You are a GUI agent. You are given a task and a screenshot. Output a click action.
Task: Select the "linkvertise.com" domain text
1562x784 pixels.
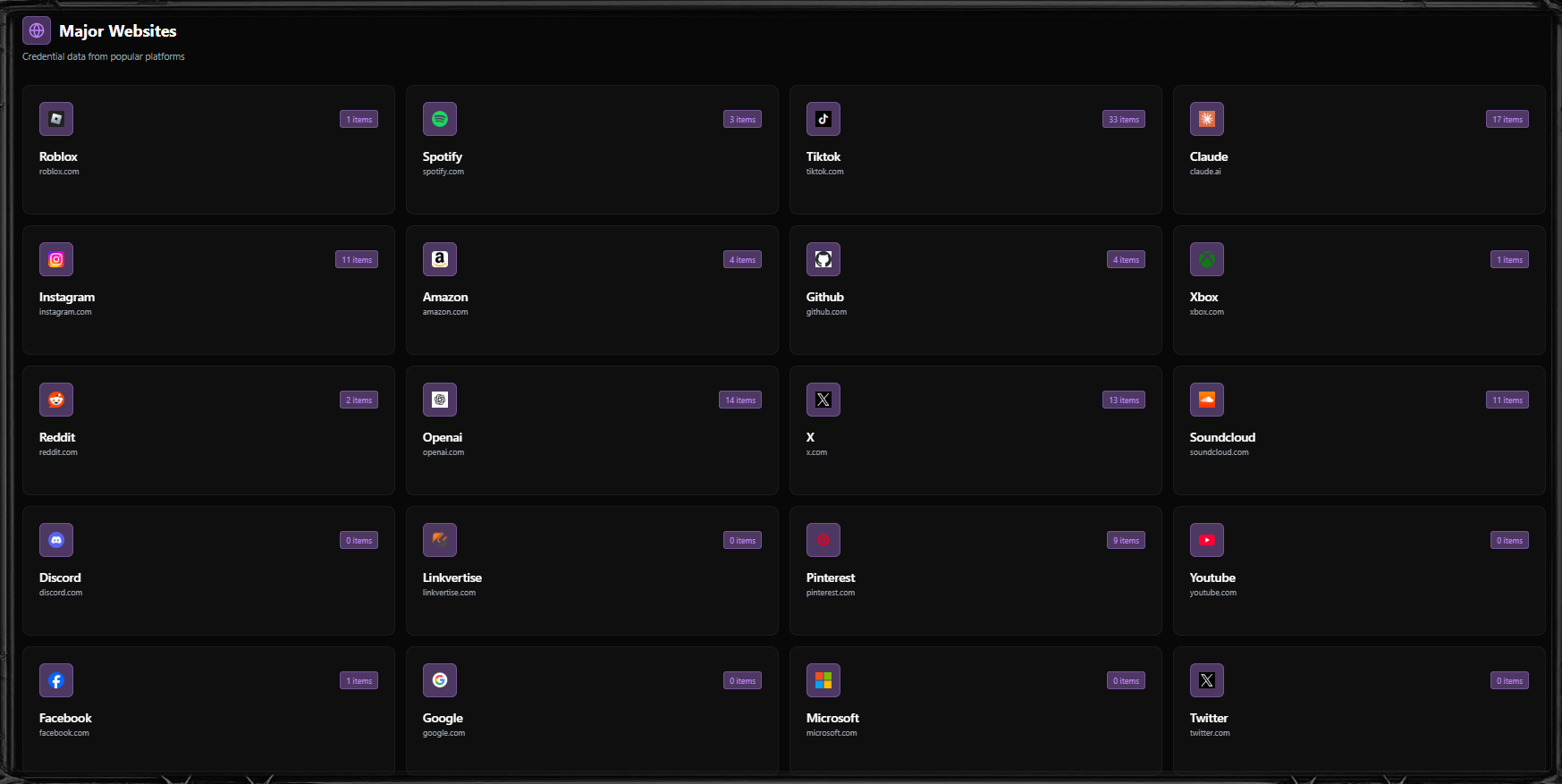point(449,593)
